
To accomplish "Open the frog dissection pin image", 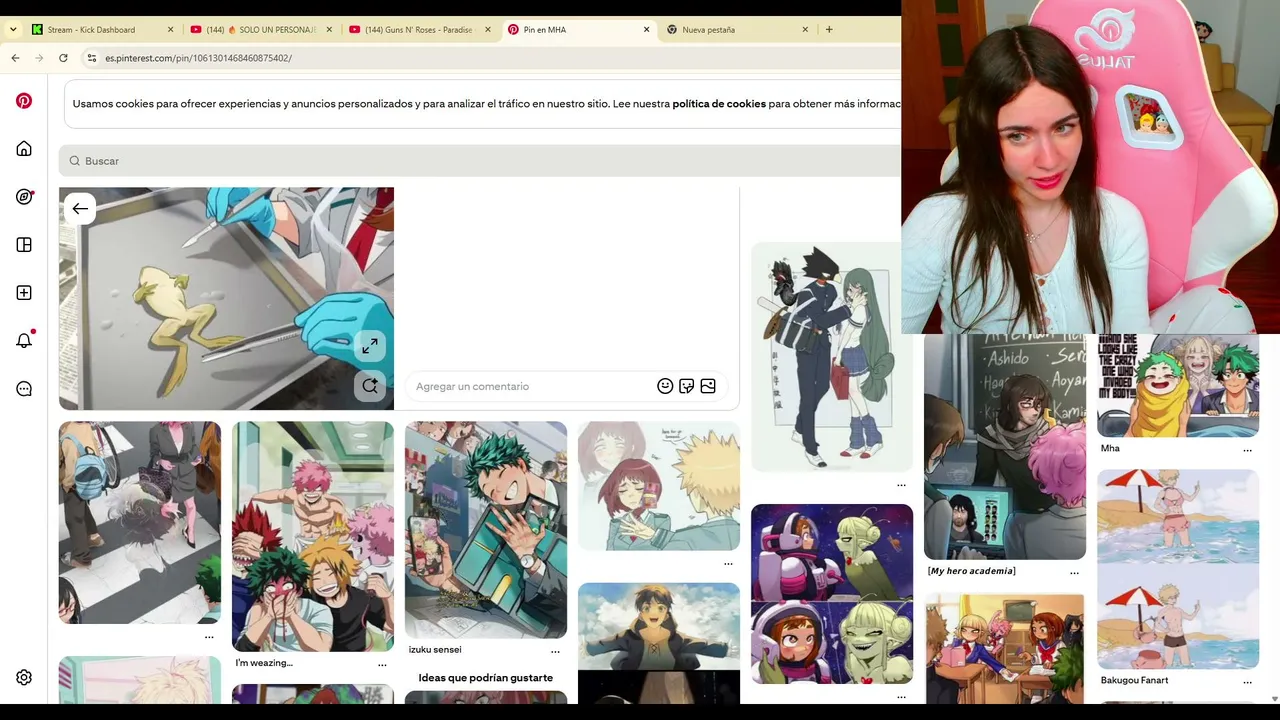I will click(x=226, y=299).
